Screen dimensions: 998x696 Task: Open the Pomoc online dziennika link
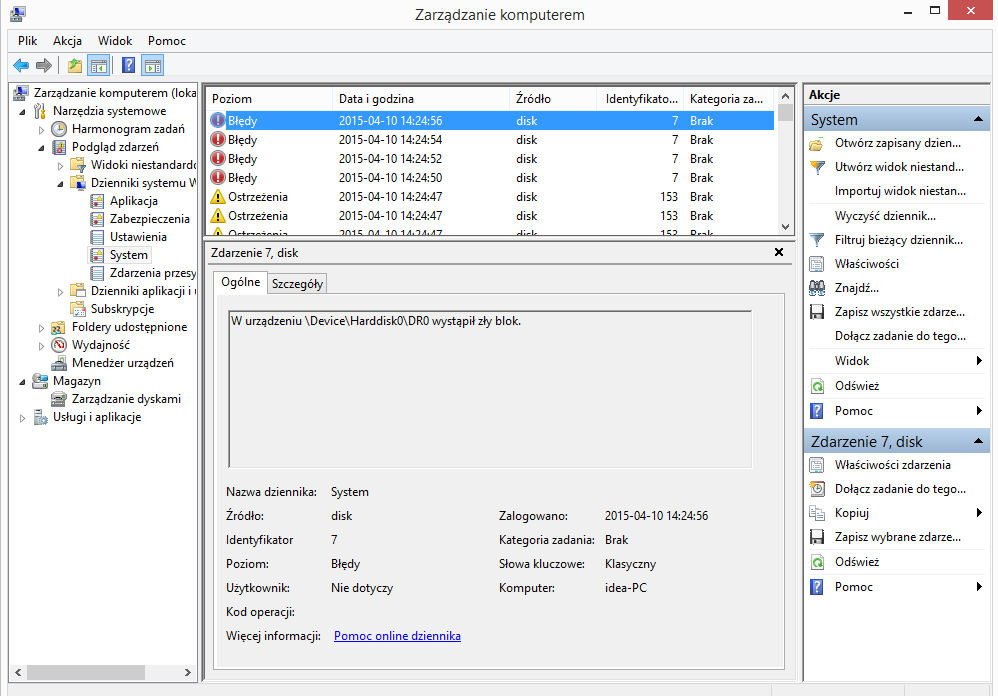pos(397,636)
